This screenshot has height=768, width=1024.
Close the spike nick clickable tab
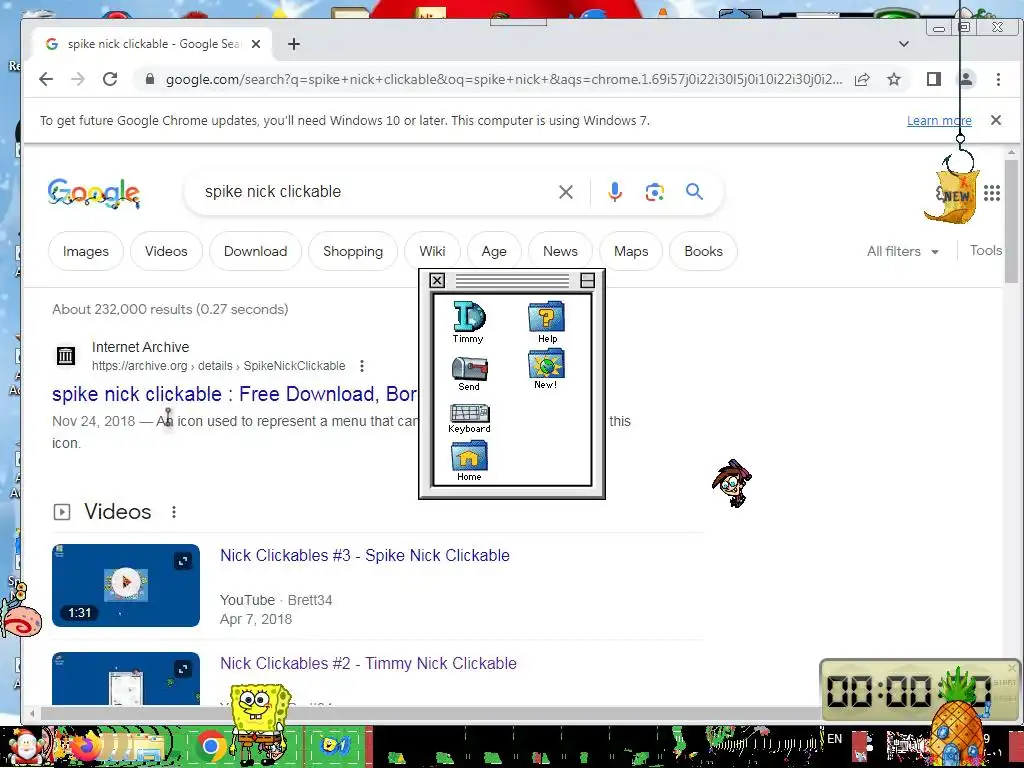256,44
